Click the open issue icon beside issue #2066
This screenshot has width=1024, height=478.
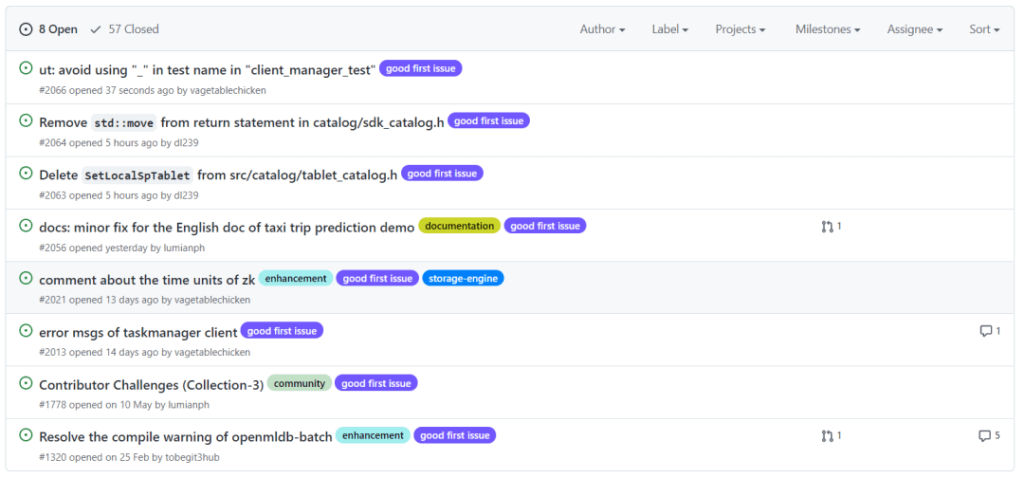[26, 68]
